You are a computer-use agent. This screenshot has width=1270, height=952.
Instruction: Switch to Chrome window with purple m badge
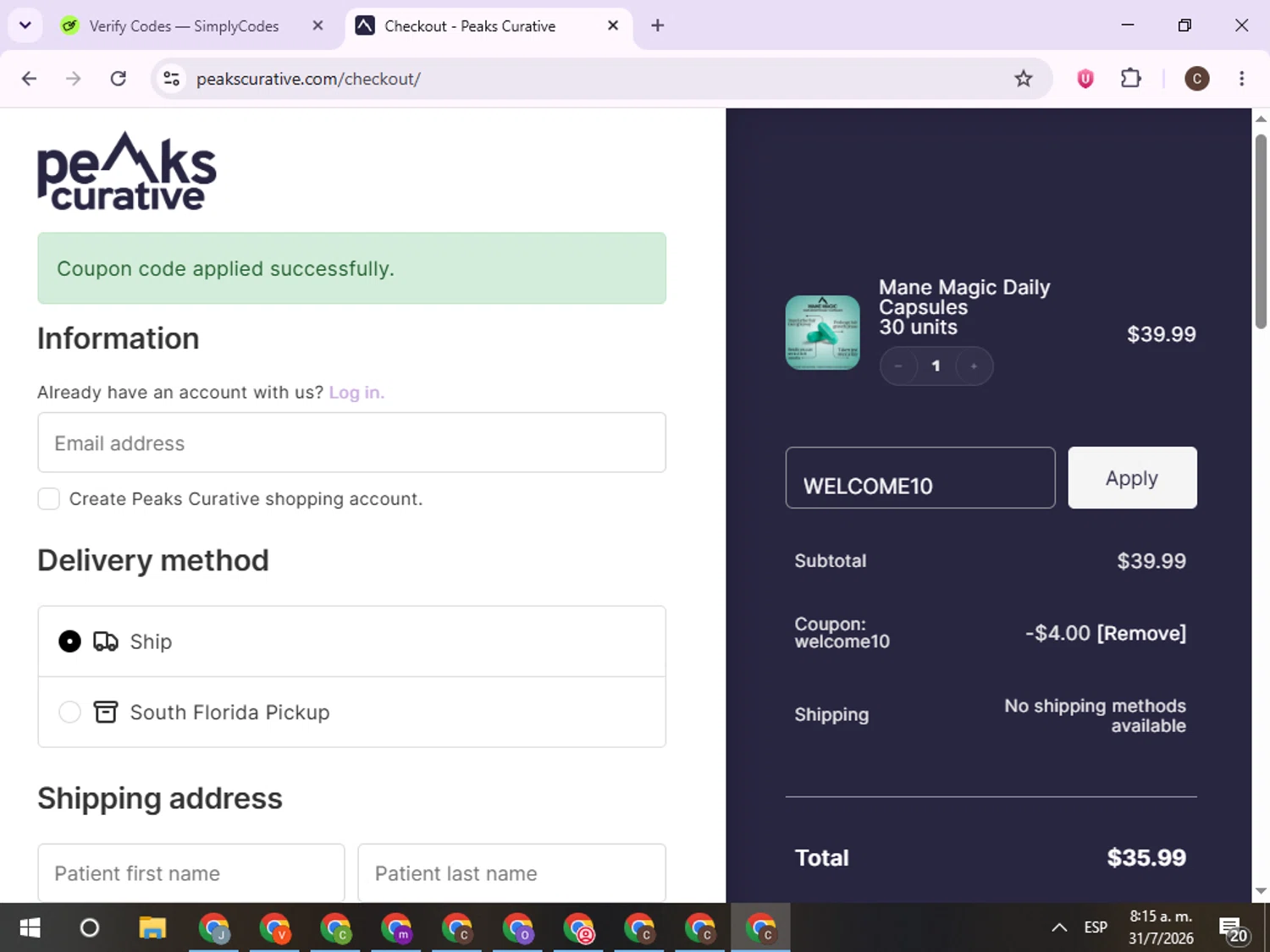click(x=396, y=928)
